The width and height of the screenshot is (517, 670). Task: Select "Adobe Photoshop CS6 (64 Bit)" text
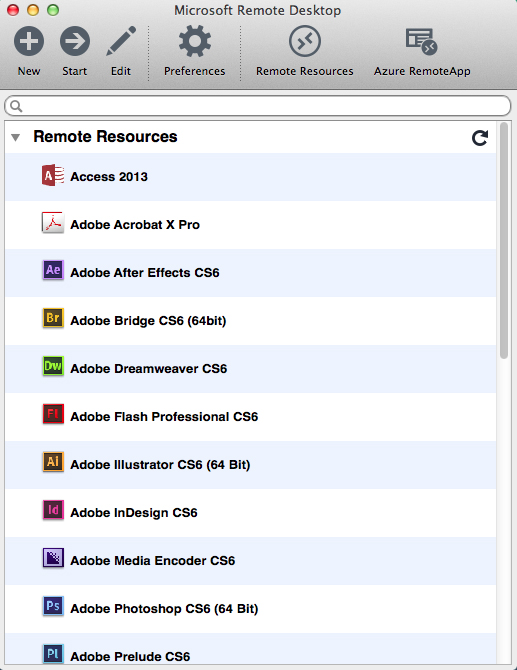pyautogui.click(x=164, y=608)
